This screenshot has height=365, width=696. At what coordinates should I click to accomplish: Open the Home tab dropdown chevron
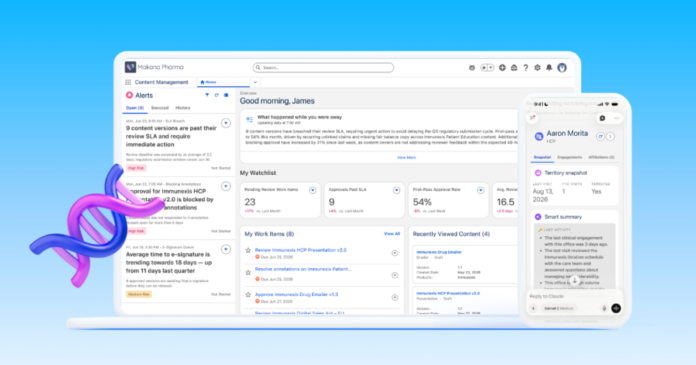(x=255, y=82)
